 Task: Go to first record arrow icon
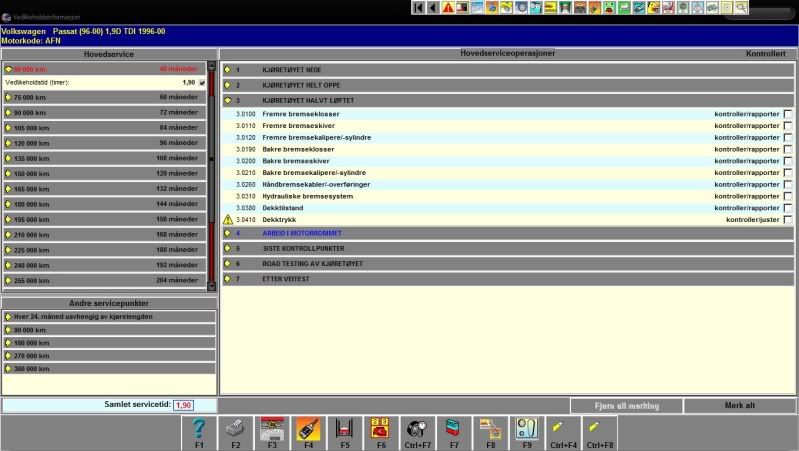click(418, 8)
